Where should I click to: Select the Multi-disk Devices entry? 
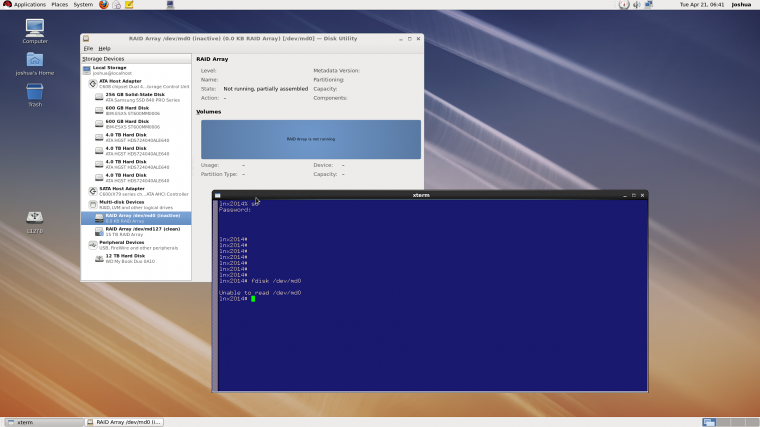point(136,205)
